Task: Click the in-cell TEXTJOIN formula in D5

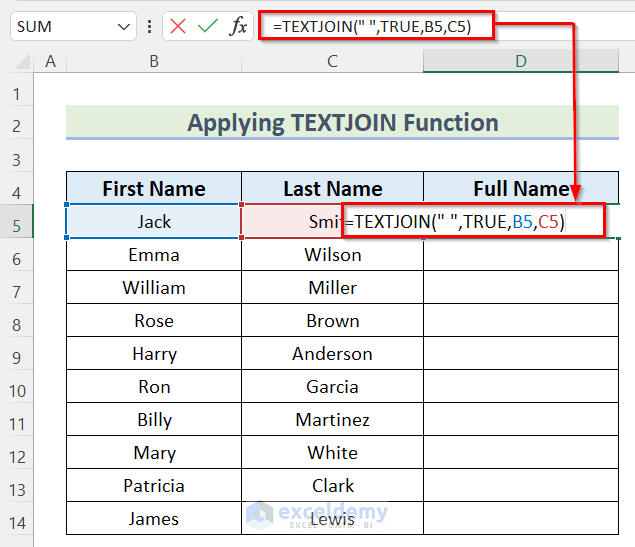Action: 454,222
